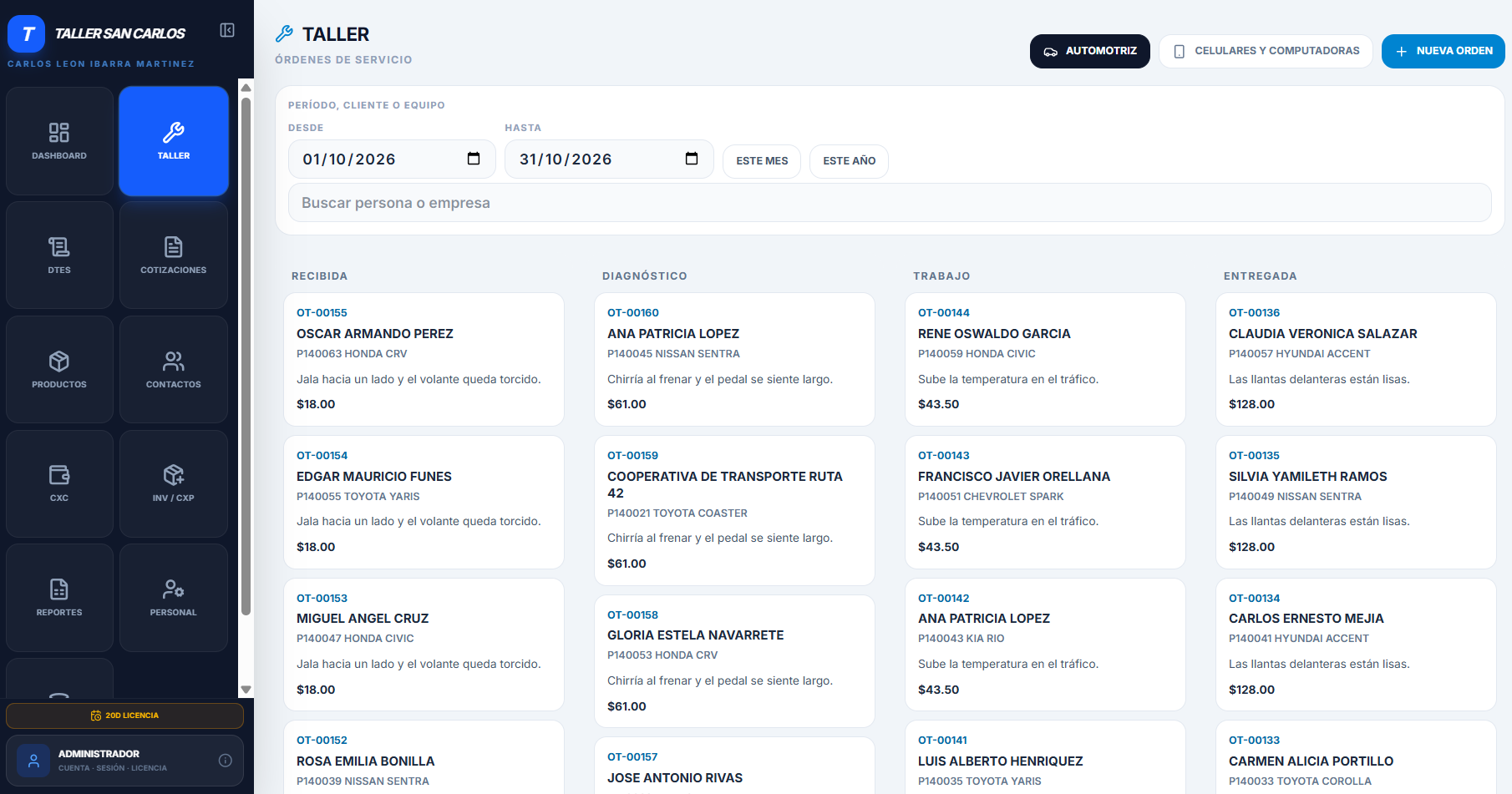The image size is (1512, 794).
Task: Open the Contactos people icon
Action: [x=174, y=362]
